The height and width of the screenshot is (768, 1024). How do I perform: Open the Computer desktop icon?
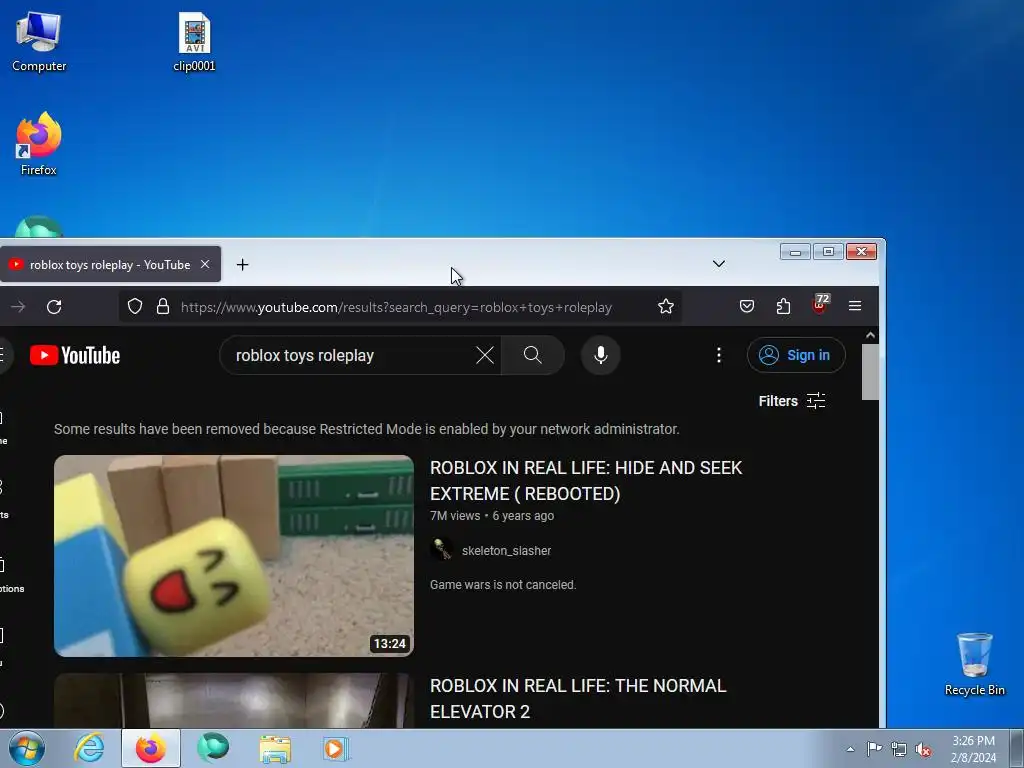coord(39,42)
